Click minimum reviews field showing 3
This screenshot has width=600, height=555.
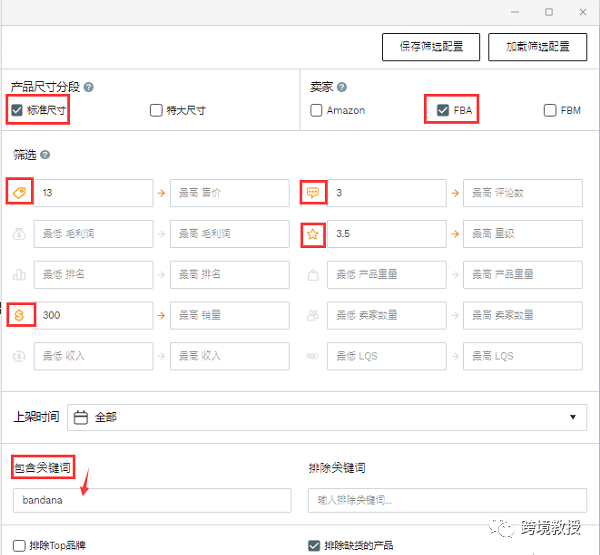point(386,193)
